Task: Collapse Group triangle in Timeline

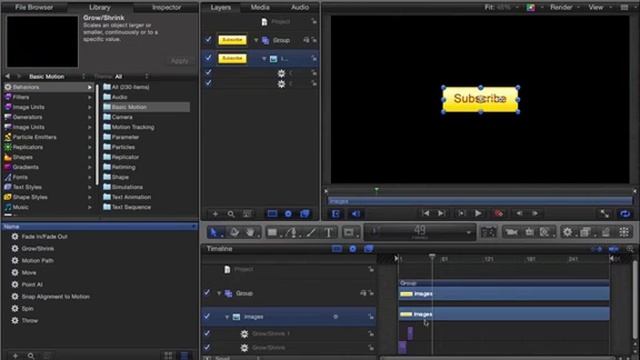Action: pyautogui.click(x=219, y=293)
